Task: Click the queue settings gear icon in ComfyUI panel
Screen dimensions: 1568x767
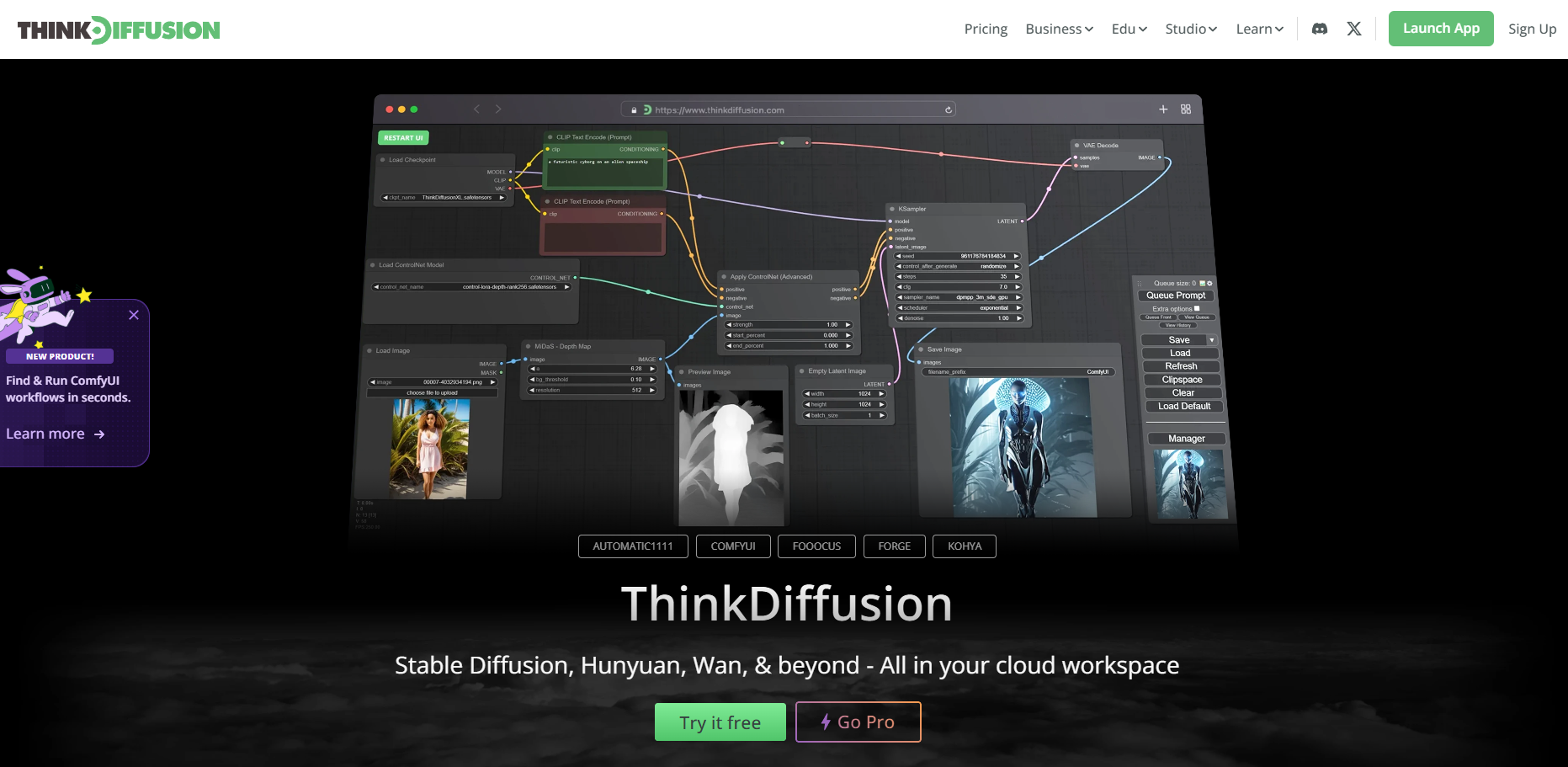Action: [x=1209, y=283]
